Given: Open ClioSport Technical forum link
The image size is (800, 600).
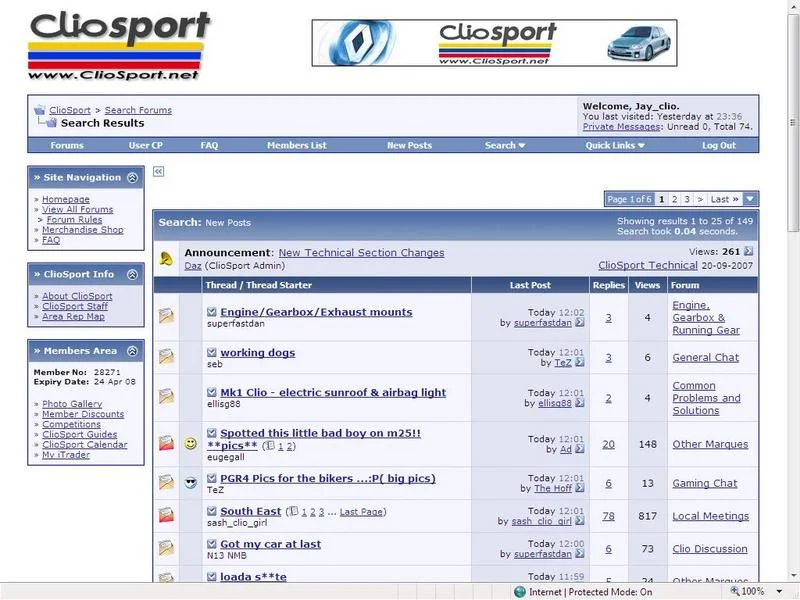Looking at the screenshot, I should tap(647, 265).
